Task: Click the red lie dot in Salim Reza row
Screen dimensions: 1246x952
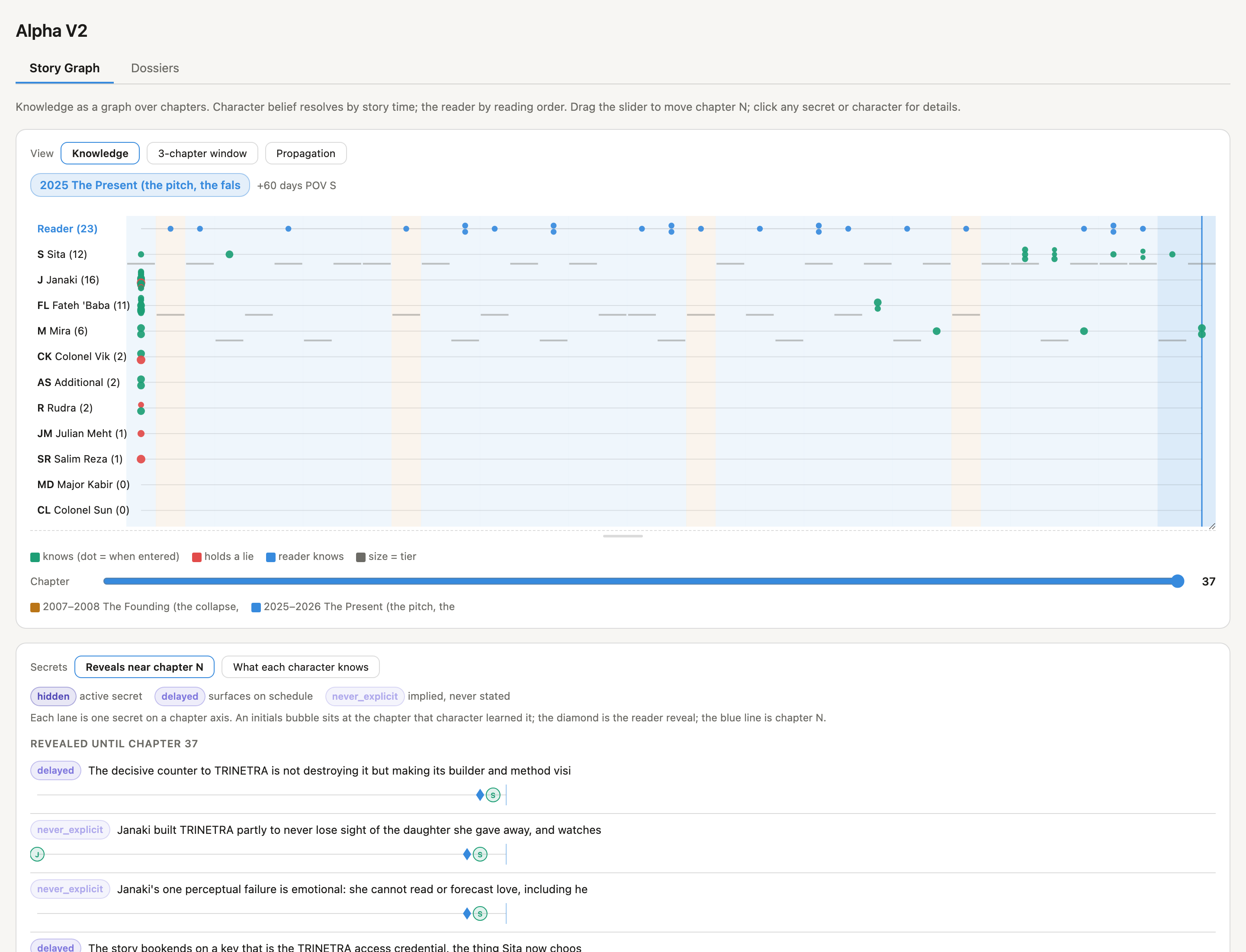Action: pyautogui.click(x=141, y=459)
